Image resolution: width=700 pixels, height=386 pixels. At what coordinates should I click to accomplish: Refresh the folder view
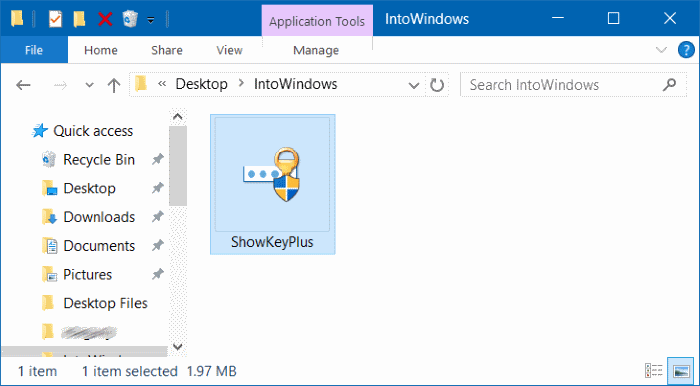click(437, 85)
